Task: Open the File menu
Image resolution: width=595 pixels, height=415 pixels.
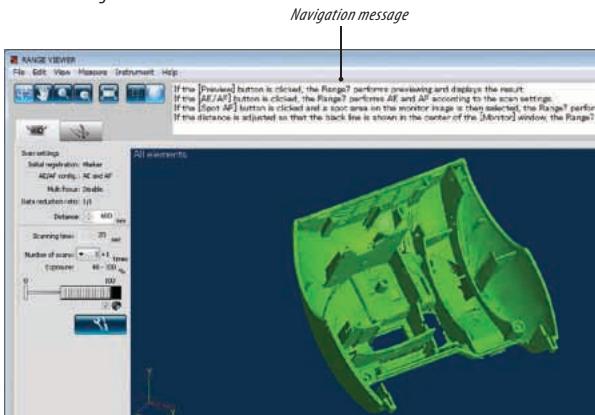Action: tap(19, 72)
